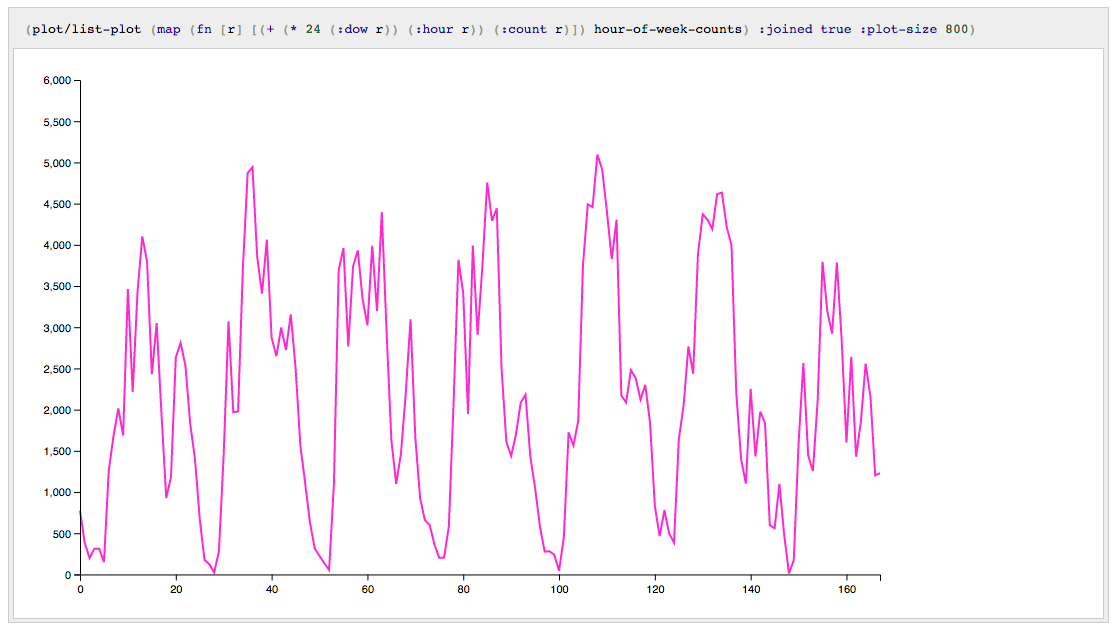Click the plot/list-plot function name in code
This screenshot has height=628, width=1113.
(x=87, y=29)
